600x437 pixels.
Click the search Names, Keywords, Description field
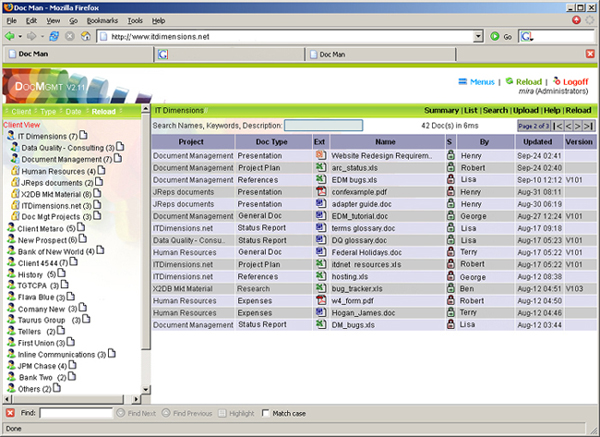coord(323,126)
